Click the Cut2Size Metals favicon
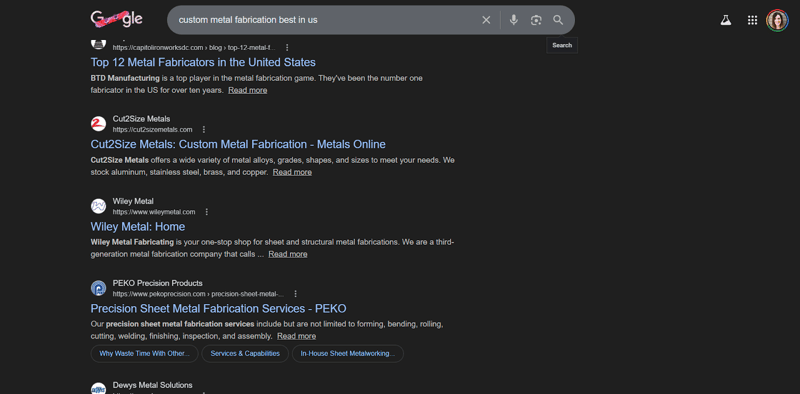This screenshot has width=800, height=394. [98, 124]
